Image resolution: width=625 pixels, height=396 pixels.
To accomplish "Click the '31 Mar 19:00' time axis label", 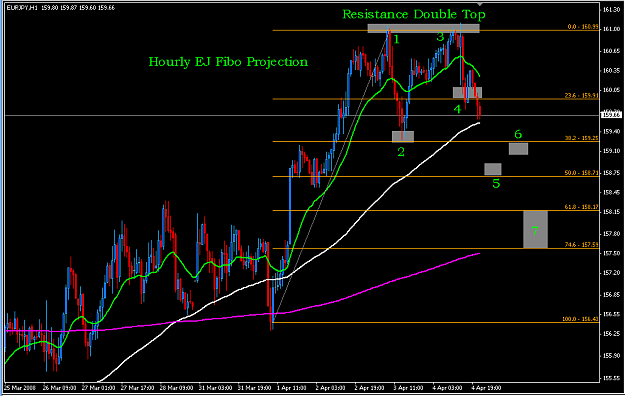I will 254,388.
